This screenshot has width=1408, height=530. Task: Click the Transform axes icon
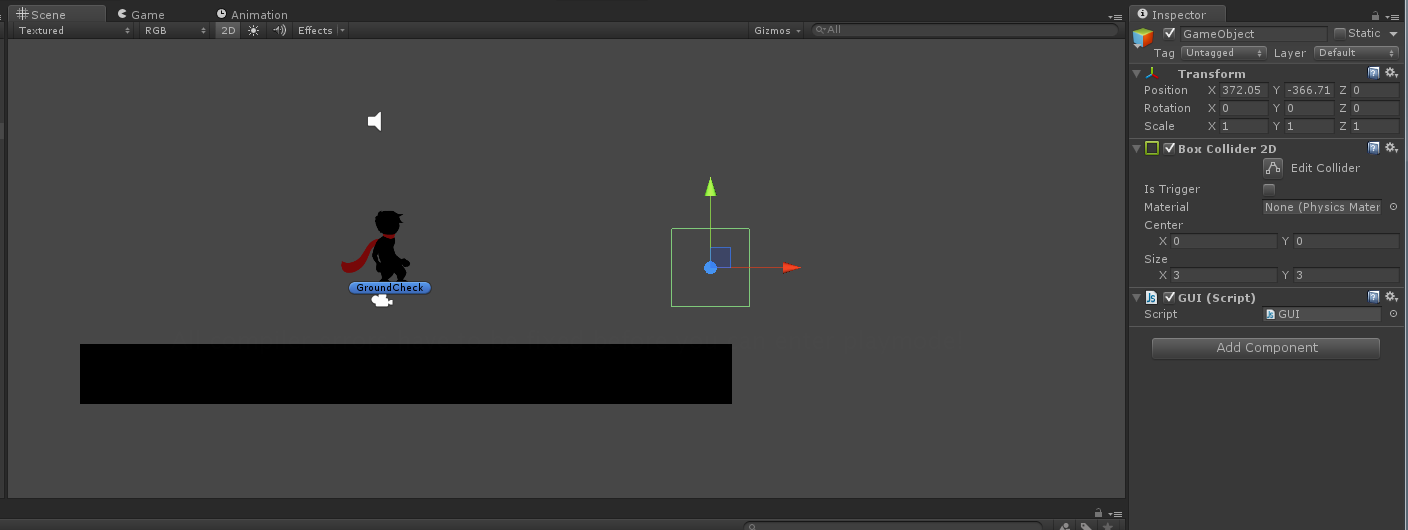1153,73
